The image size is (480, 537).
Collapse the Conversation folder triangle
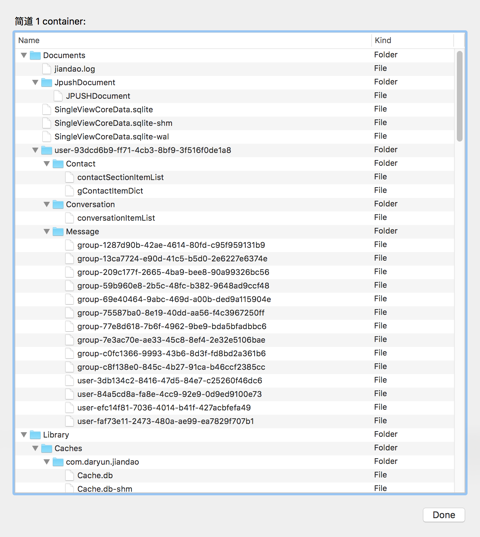tap(47, 204)
